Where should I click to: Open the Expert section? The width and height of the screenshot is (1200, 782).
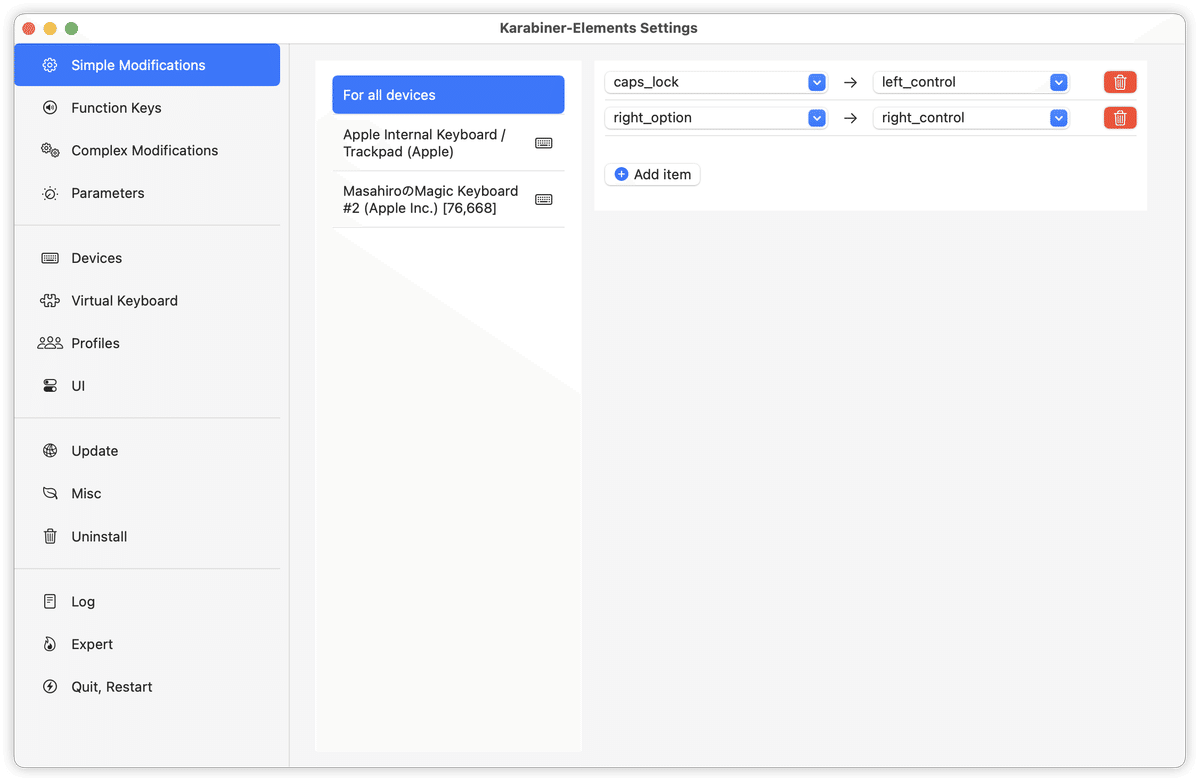147,644
